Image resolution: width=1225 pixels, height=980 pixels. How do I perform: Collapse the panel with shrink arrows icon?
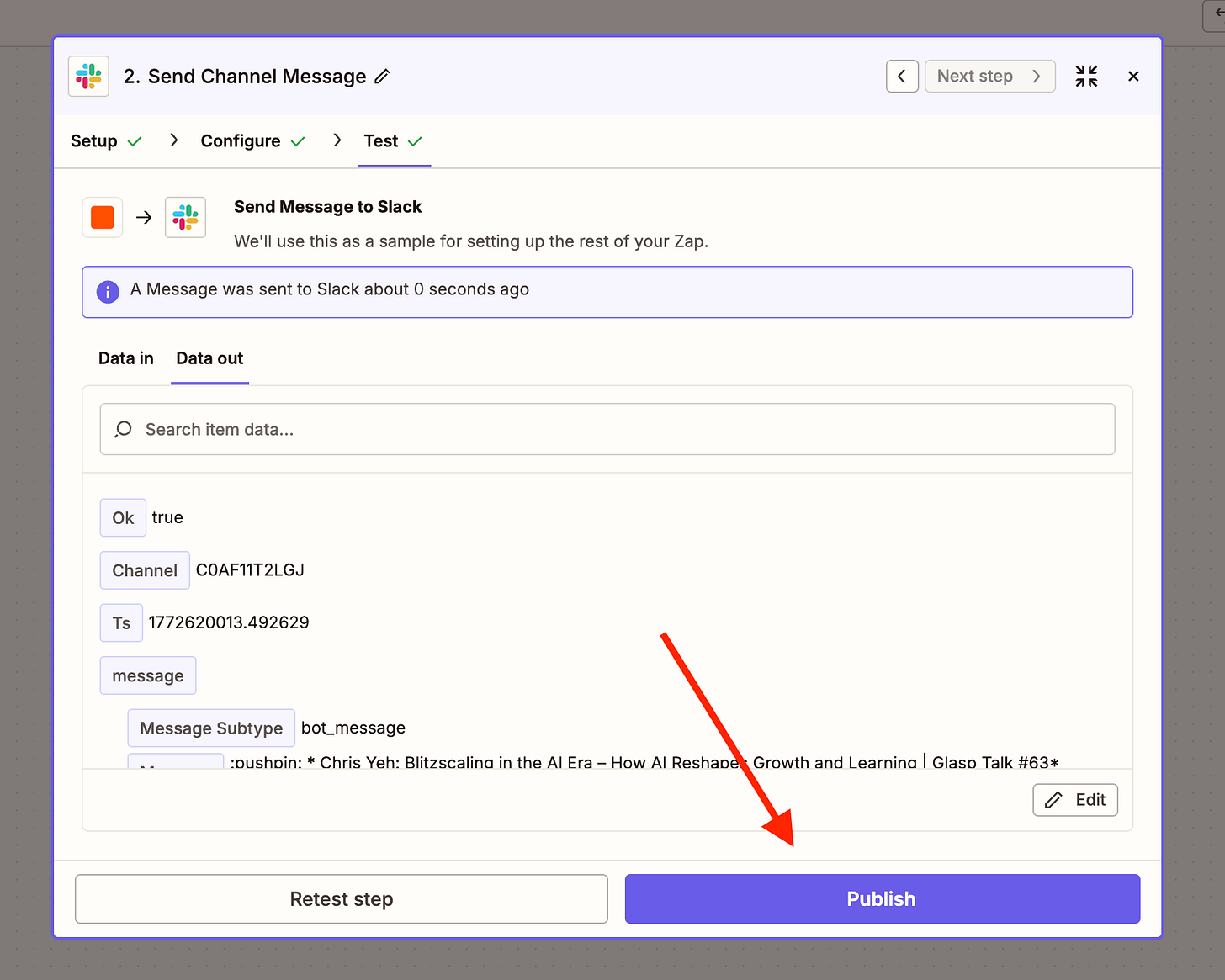click(1086, 77)
